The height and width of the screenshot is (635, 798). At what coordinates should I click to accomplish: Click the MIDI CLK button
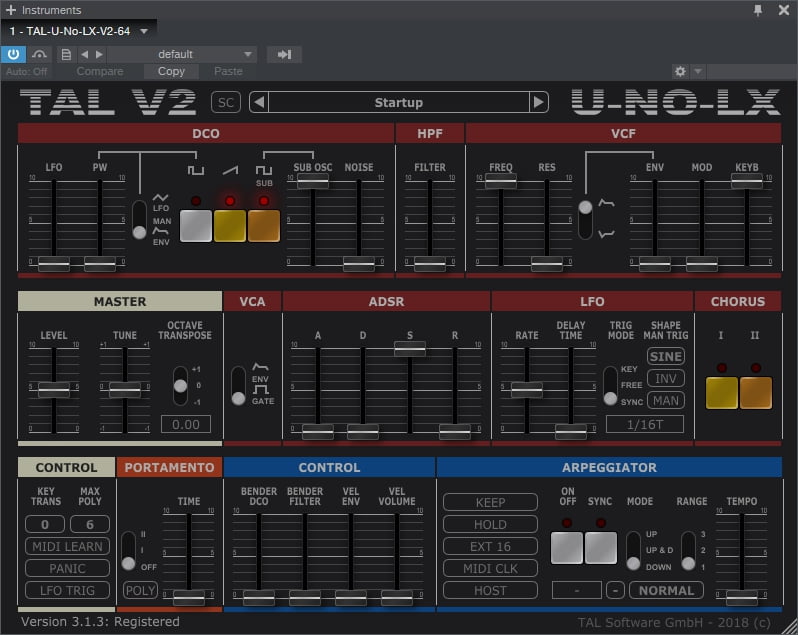tap(490, 568)
